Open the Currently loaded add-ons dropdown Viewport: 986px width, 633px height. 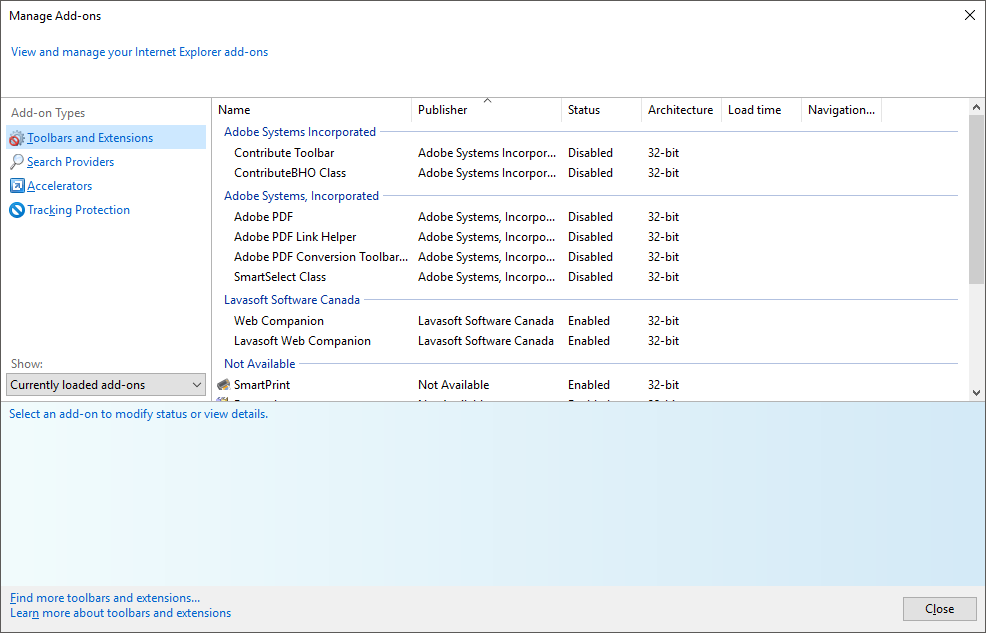point(106,385)
